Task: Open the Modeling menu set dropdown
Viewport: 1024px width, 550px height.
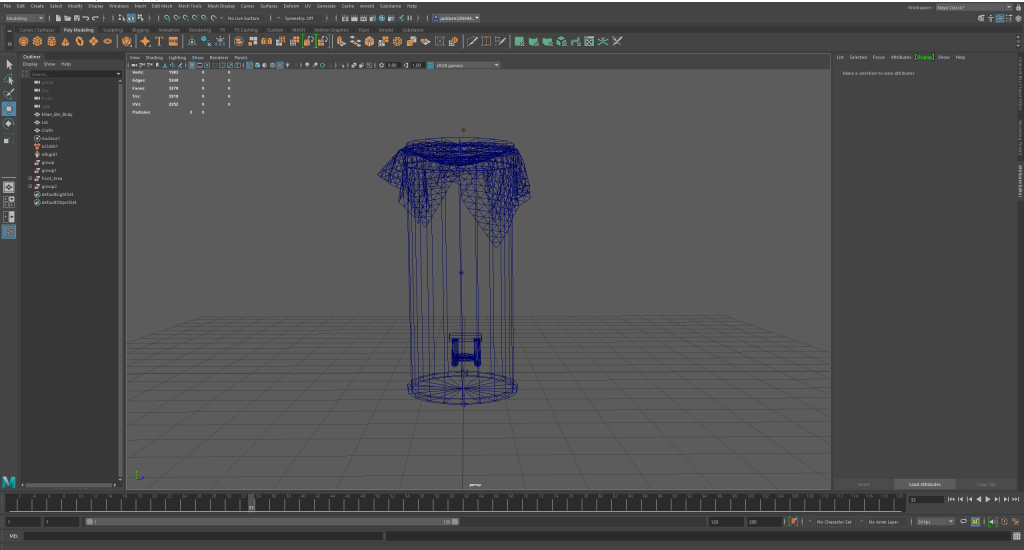Action: tap(25, 18)
